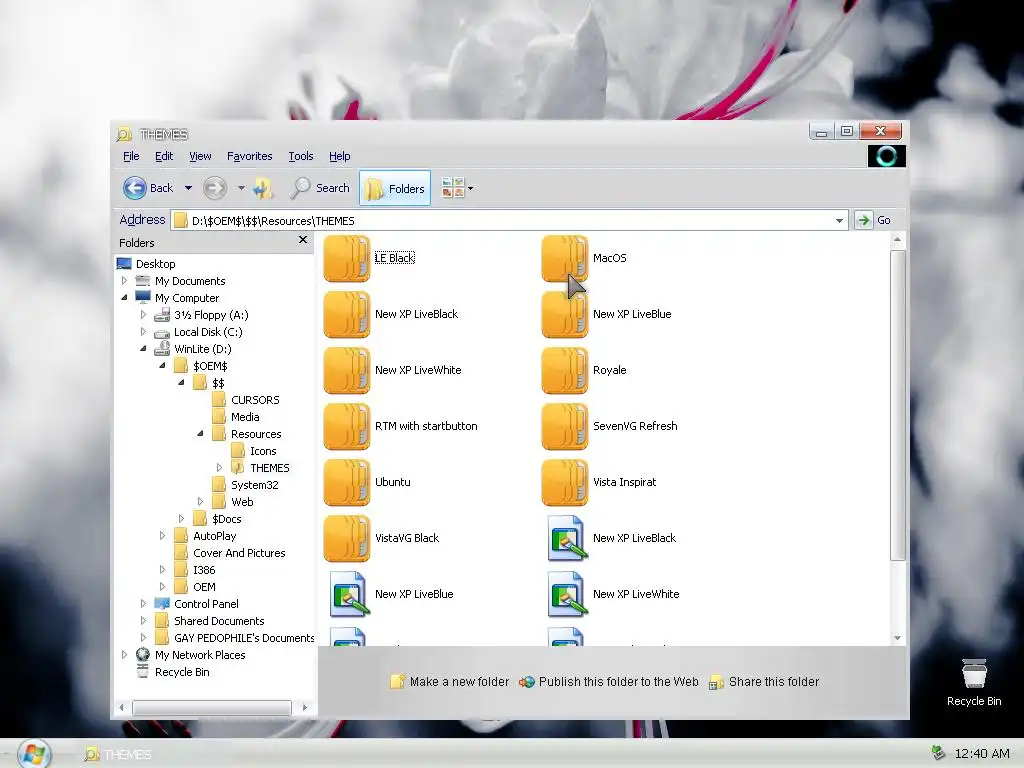Select the RTM with startbutton folder
Viewport: 1024px width, 768px height.
pyautogui.click(x=400, y=426)
